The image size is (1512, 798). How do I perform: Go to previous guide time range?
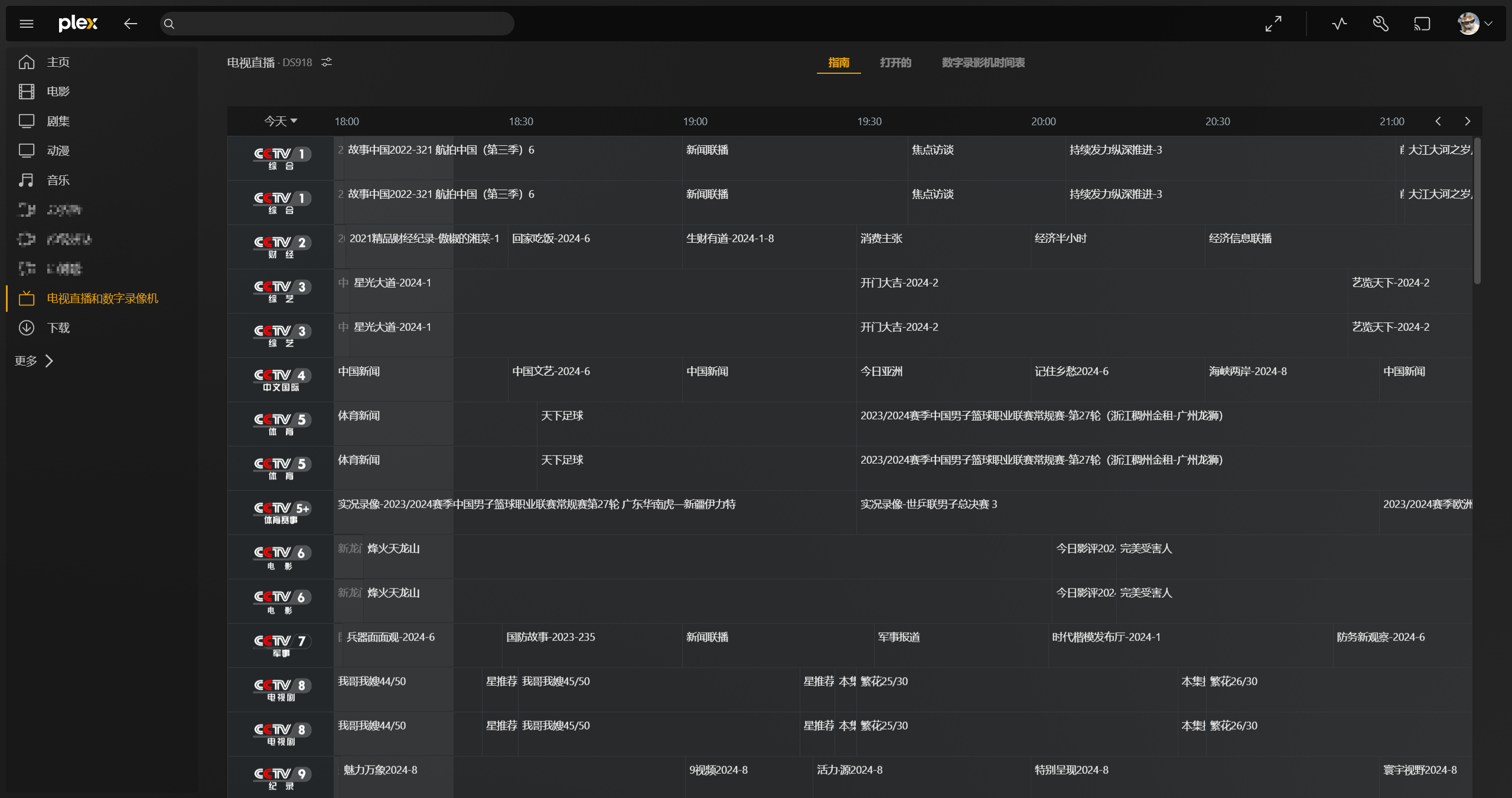pos(1438,121)
